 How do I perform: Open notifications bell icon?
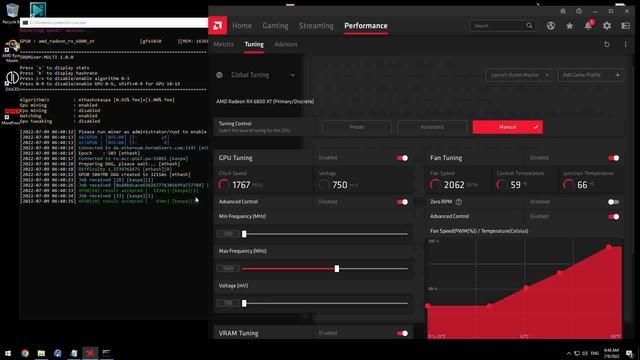click(x=588, y=26)
